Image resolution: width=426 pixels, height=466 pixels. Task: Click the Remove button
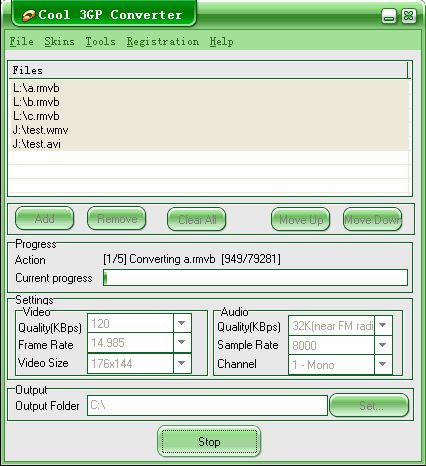117,219
